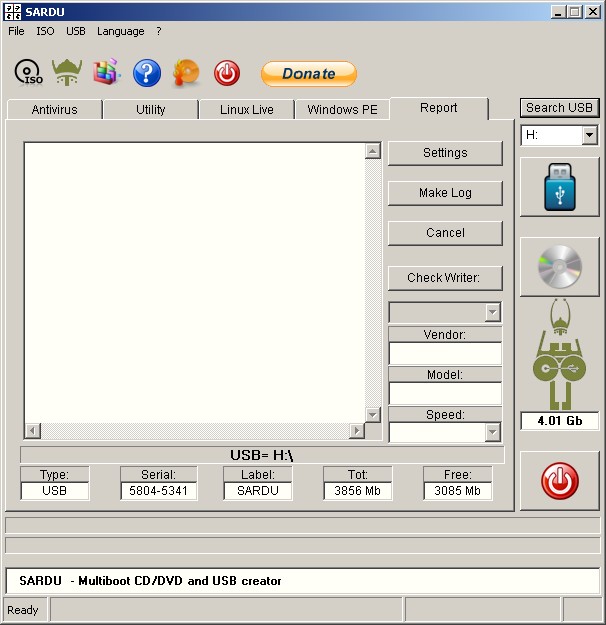The width and height of the screenshot is (606, 625).
Task: Expand the writer selection dropdown below Check Writer
Action: (493, 312)
